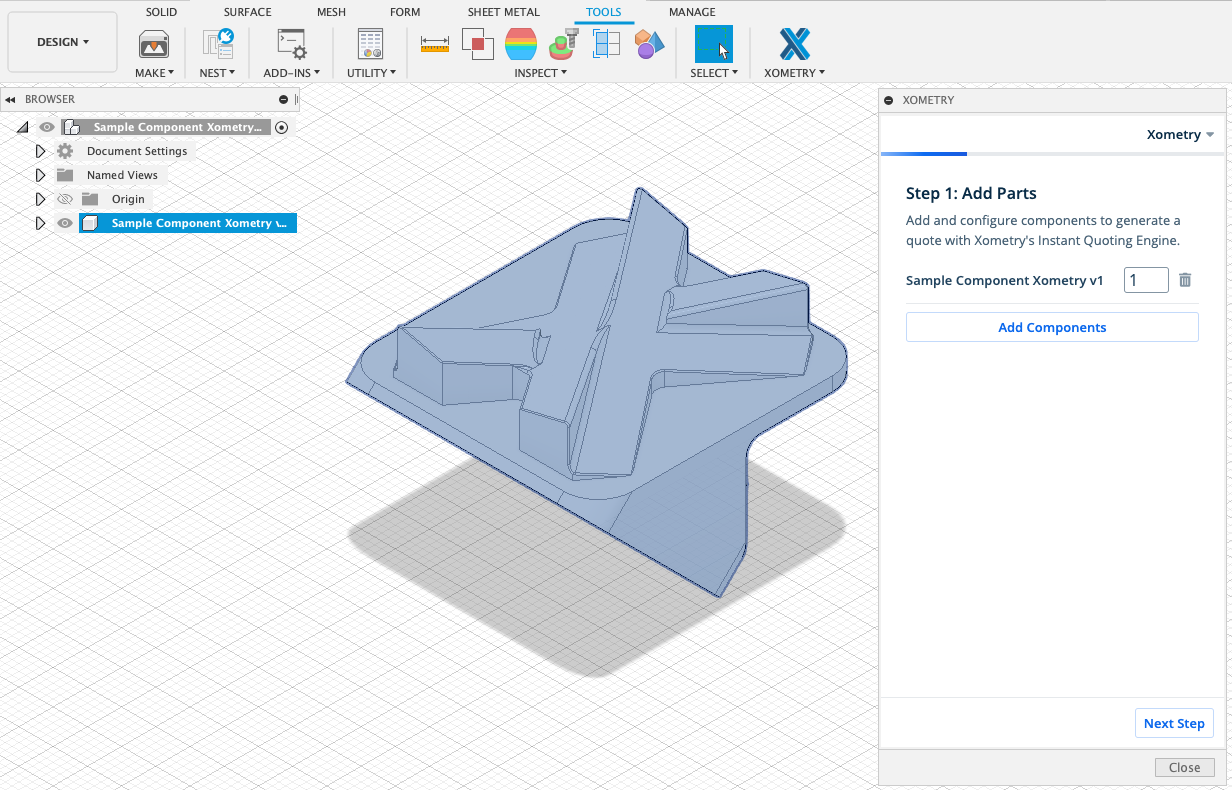This screenshot has width=1232, height=790.
Task: Run the Zebra Analysis rainbow-striped icon
Action: pos(521,45)
